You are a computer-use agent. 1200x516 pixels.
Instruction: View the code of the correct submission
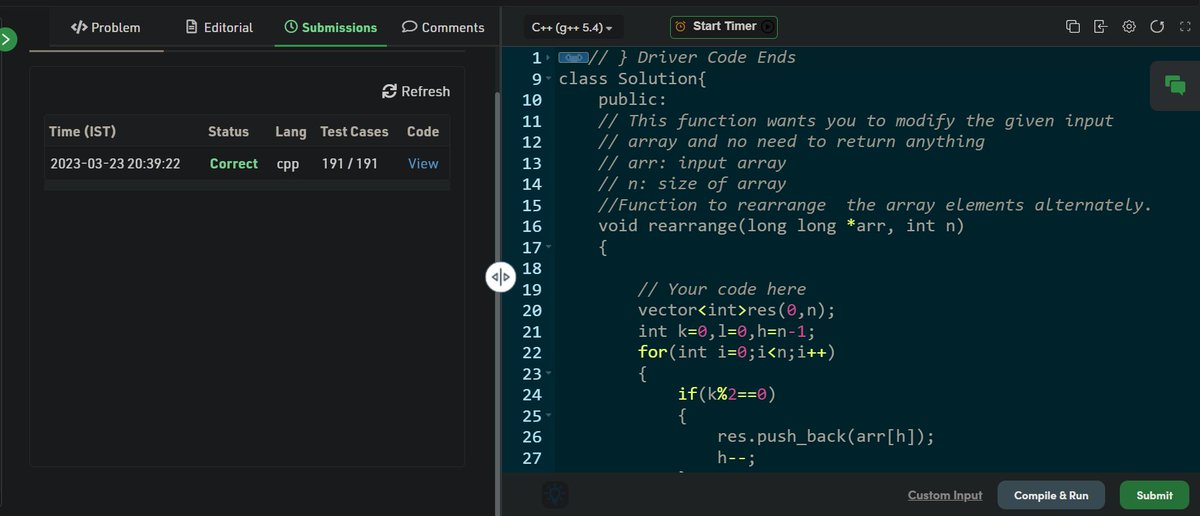(x=423, y=163)
